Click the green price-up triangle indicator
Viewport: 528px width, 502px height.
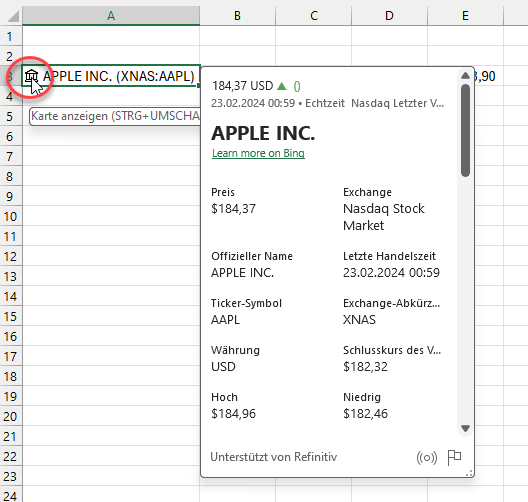point(282,86)
